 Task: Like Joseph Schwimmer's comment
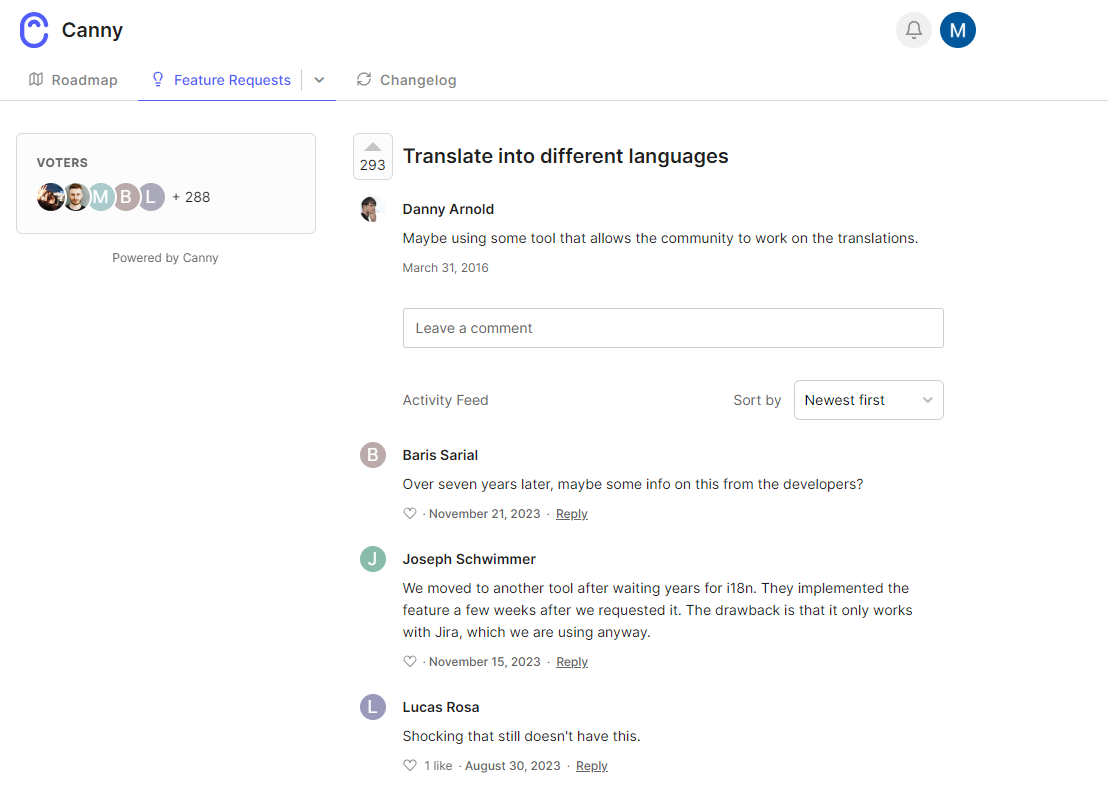coord(409,661)
